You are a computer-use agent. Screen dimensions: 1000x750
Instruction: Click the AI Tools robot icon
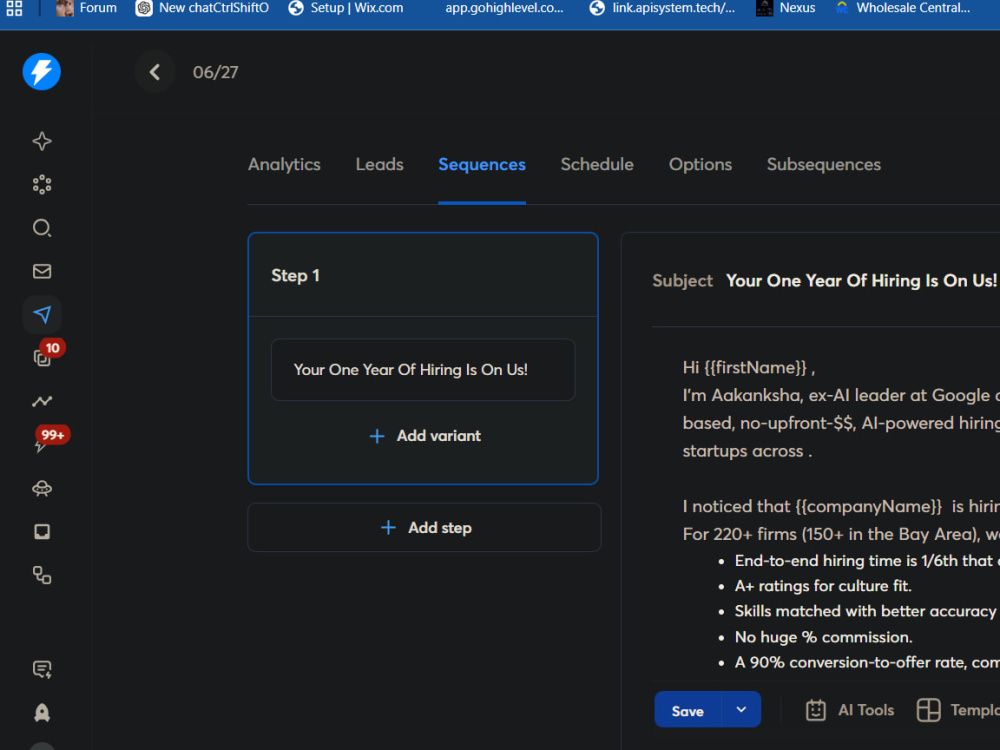point(816,710)
